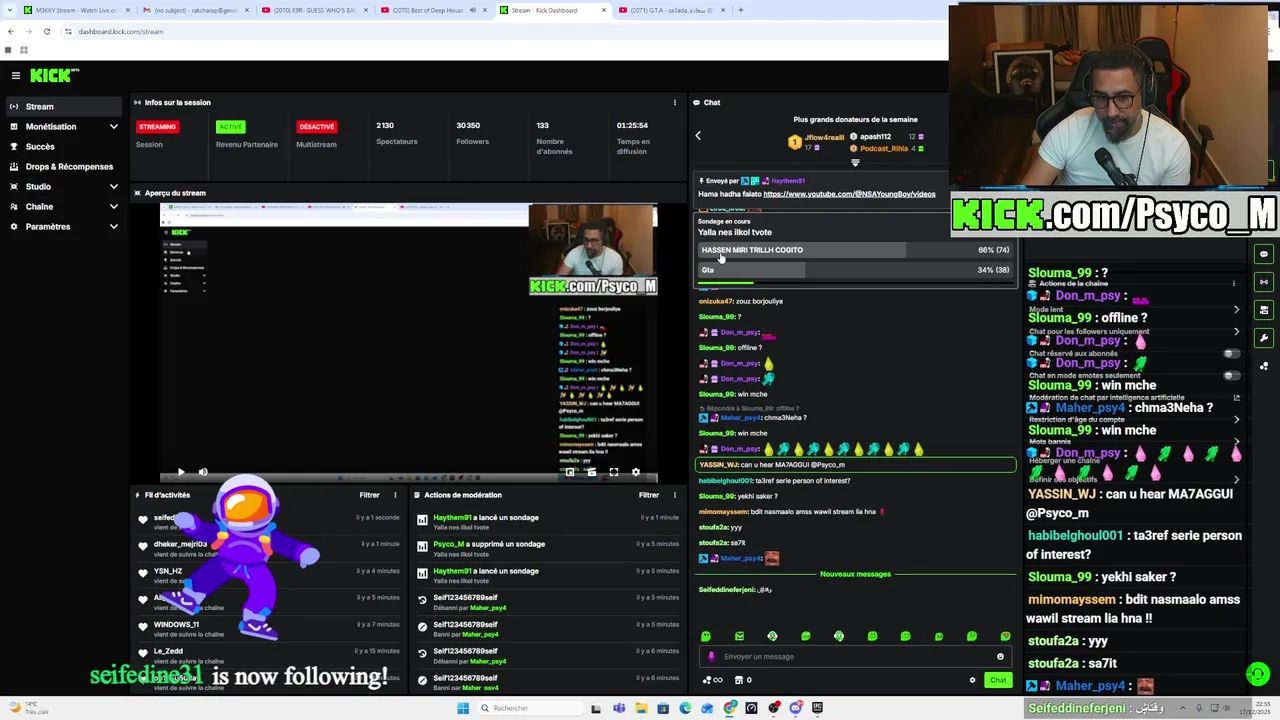The height and width of the screenshot is (720, 1280).
Task: Click the channel points infinity icon
Action: [x=712, y=680]
